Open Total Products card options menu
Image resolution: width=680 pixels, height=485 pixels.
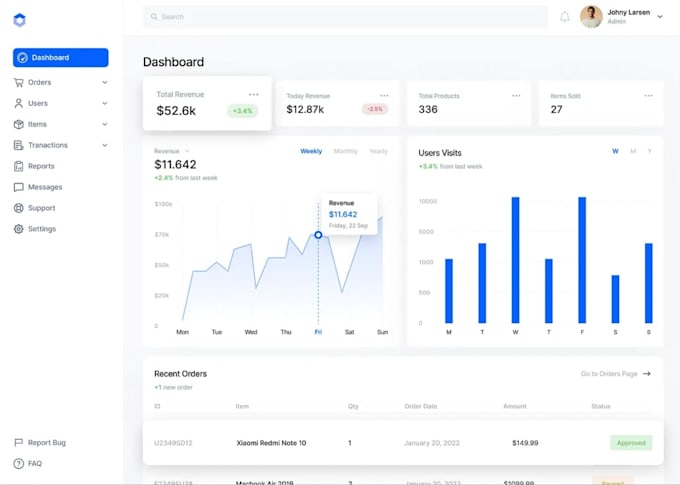click(x=516, y=95)
